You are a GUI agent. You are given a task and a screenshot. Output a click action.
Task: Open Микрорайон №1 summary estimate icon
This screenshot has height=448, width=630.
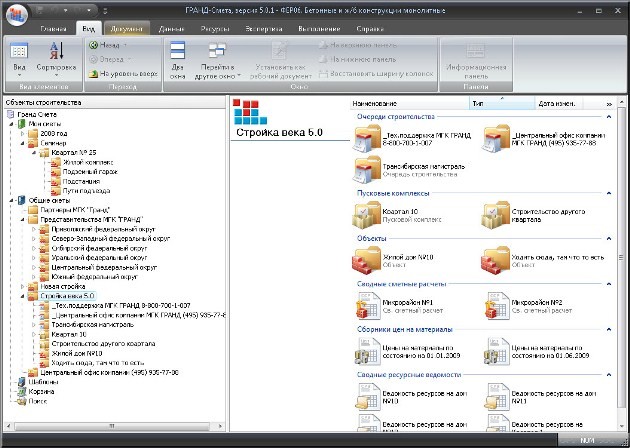(367, 306)
